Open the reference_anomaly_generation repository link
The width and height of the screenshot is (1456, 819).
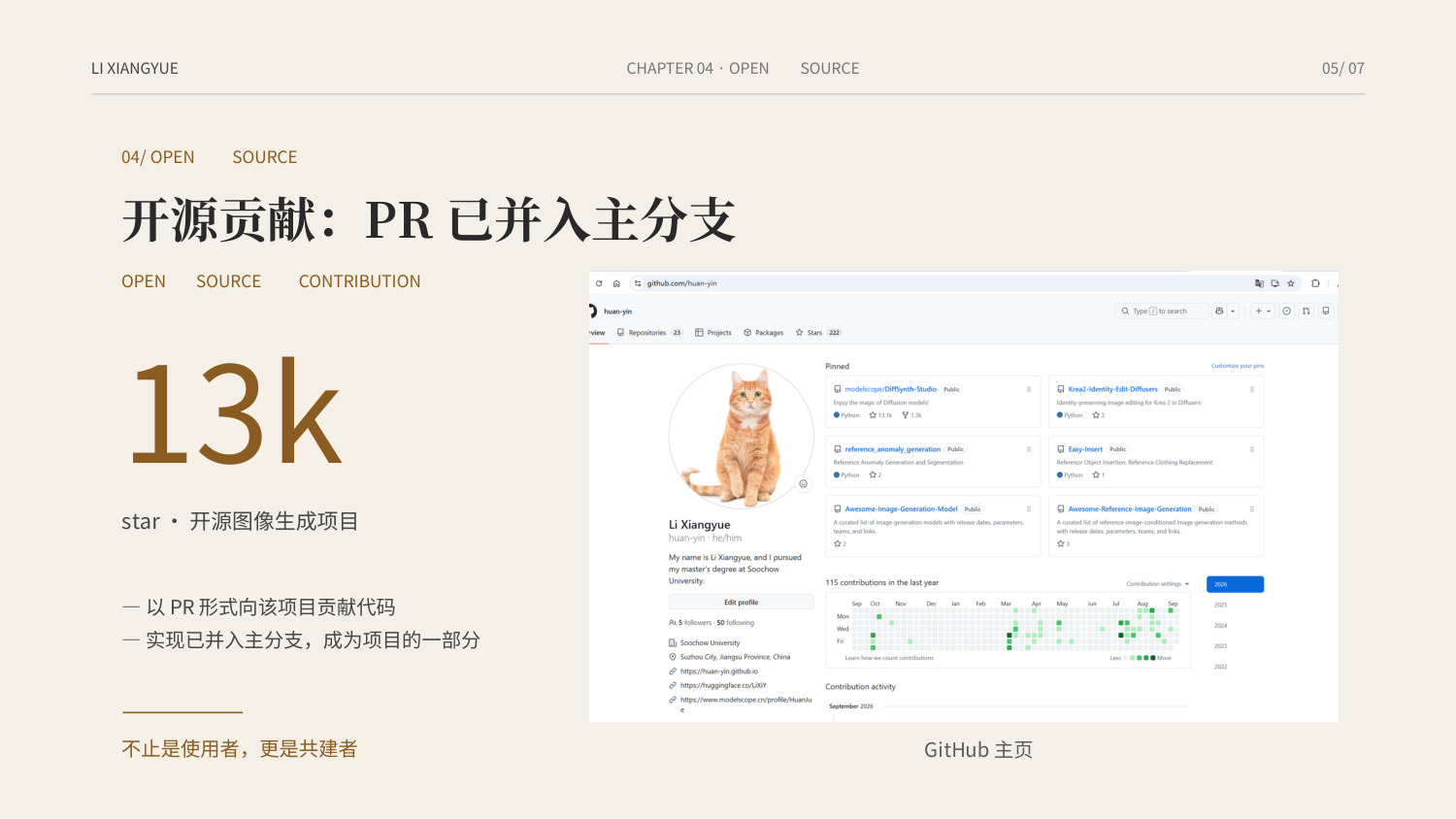pos(892,449)
